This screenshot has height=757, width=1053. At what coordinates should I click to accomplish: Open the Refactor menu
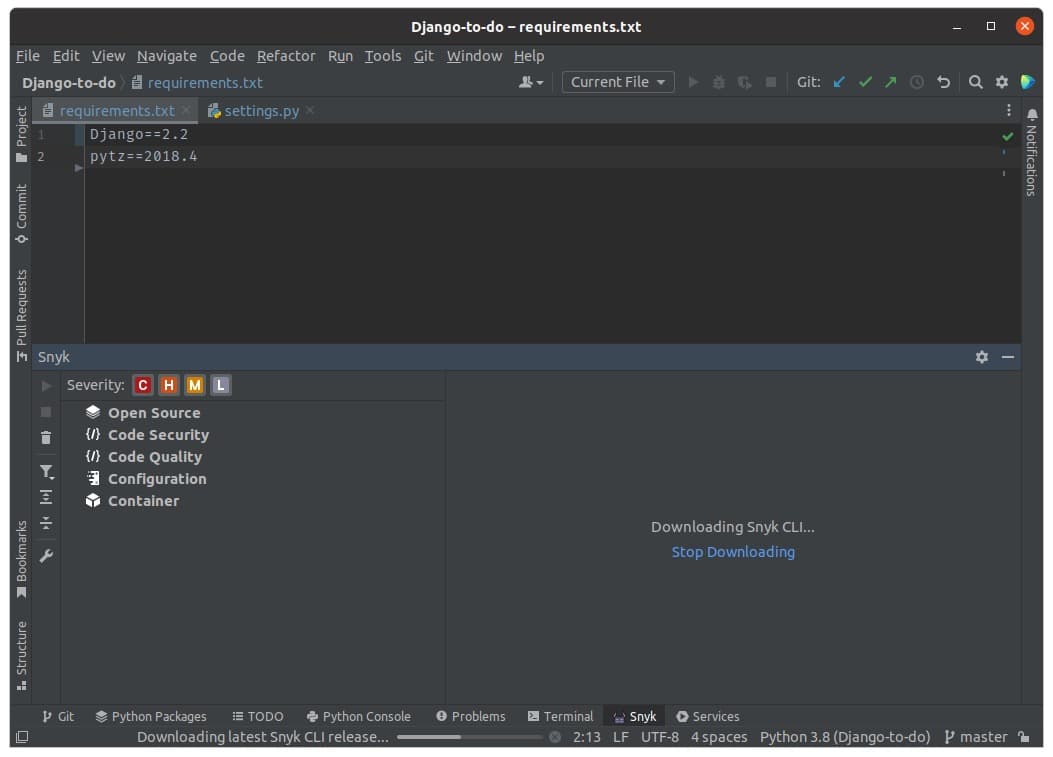click(x=286, y=56)
